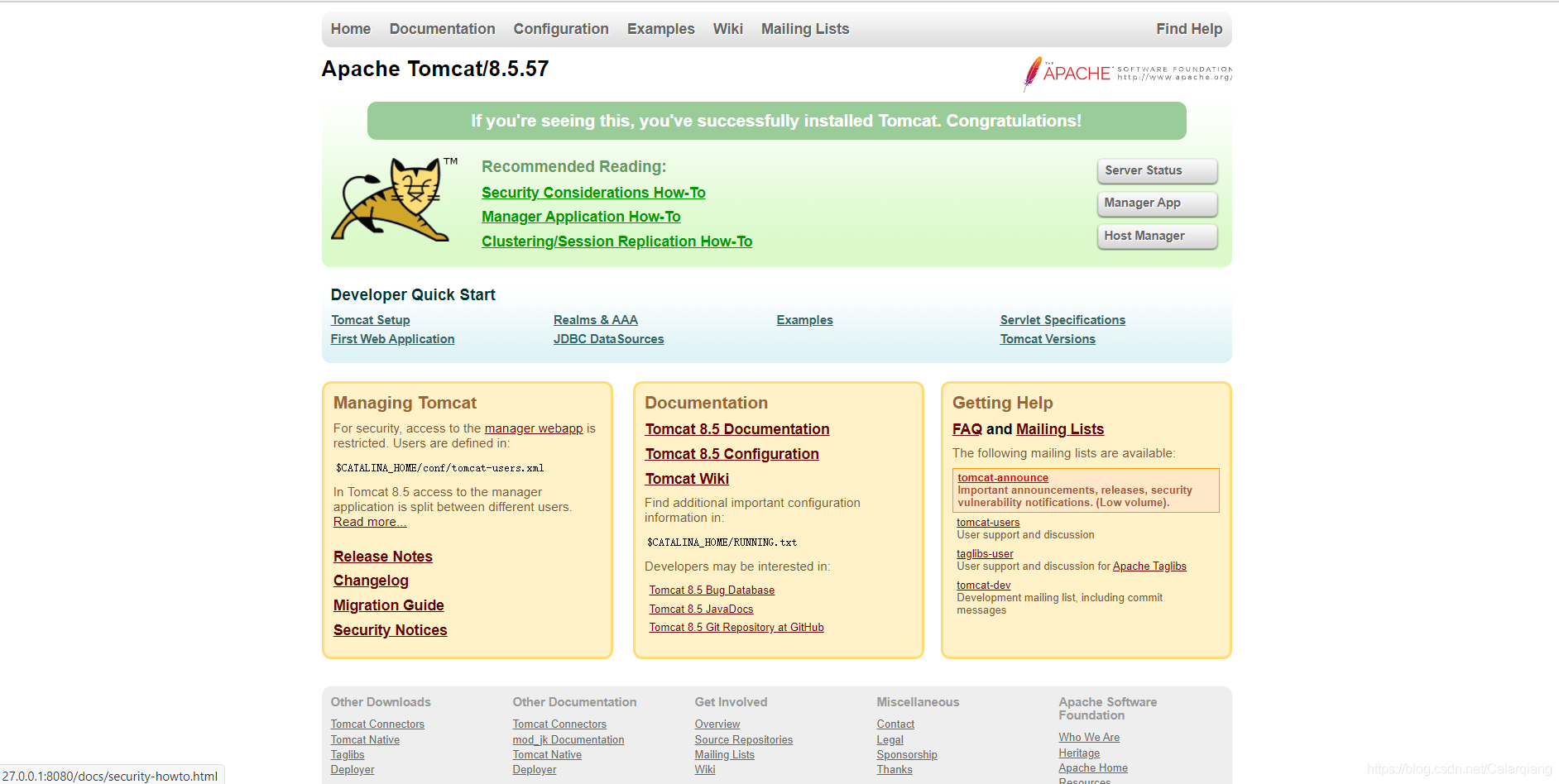This screenshot has width=1559, height=784.
Task: Open Source Repositories link
Action: (x=744, y=740)
